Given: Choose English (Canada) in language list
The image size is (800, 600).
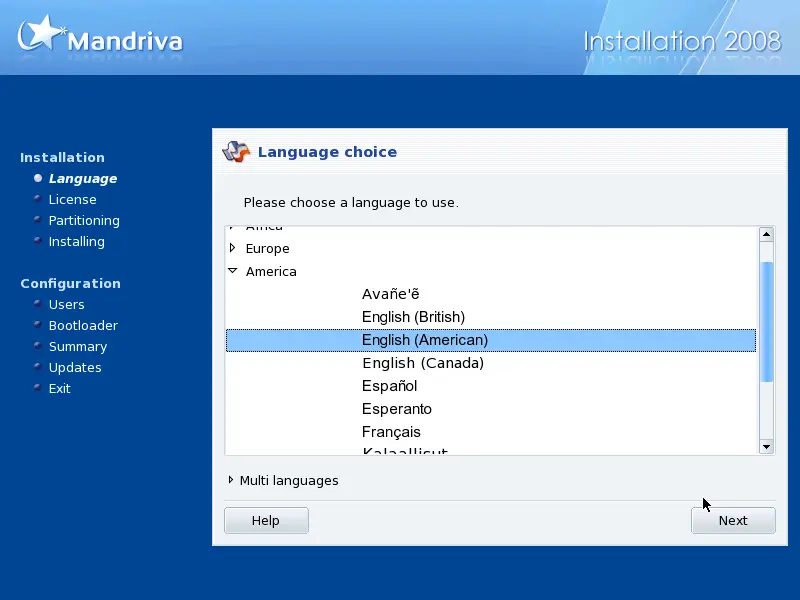Looking at the screenshot, I should [x=422, y=363].
